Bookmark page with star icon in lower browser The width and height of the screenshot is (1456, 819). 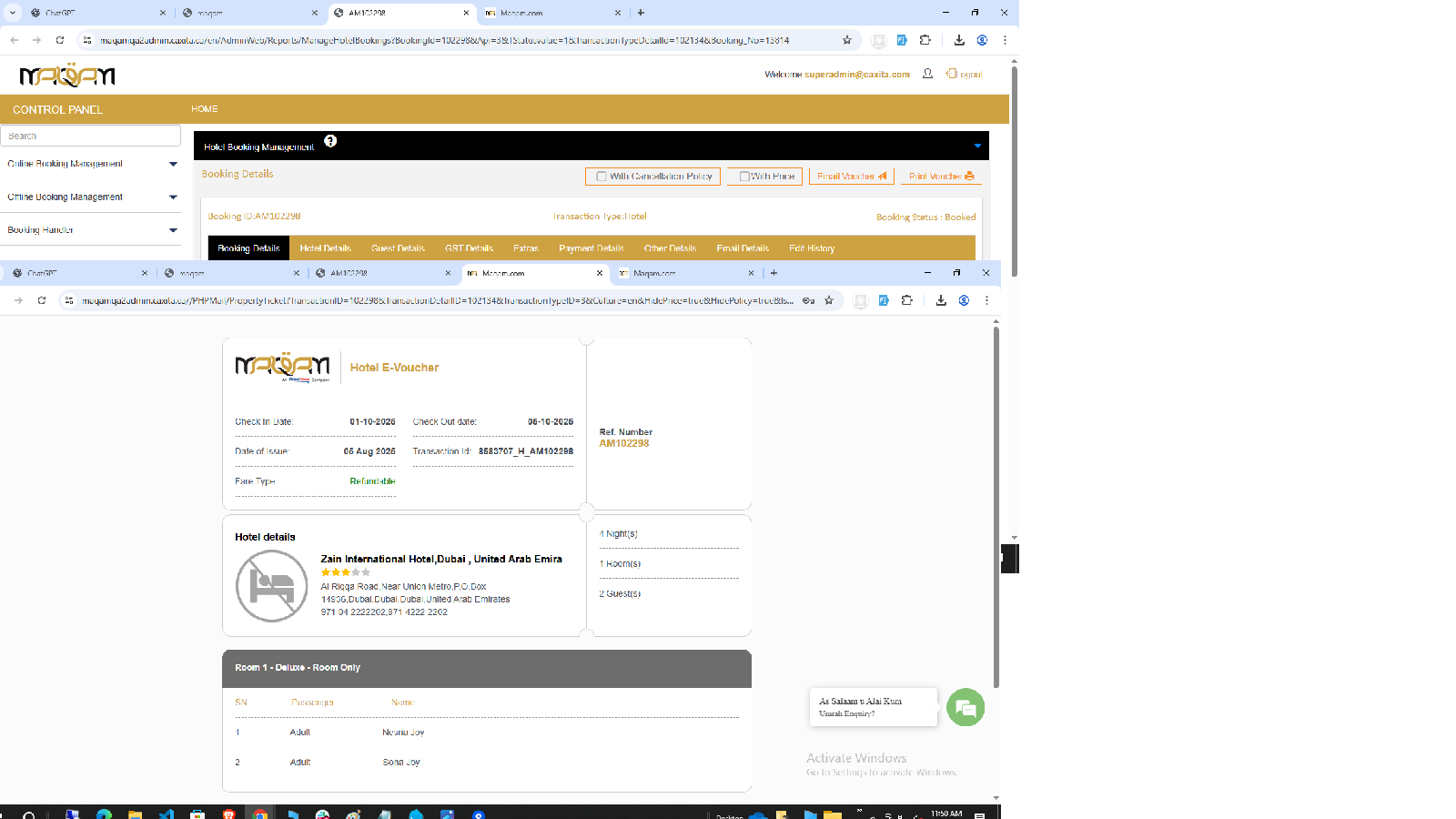pyautogui.click(x=829, y=300)
